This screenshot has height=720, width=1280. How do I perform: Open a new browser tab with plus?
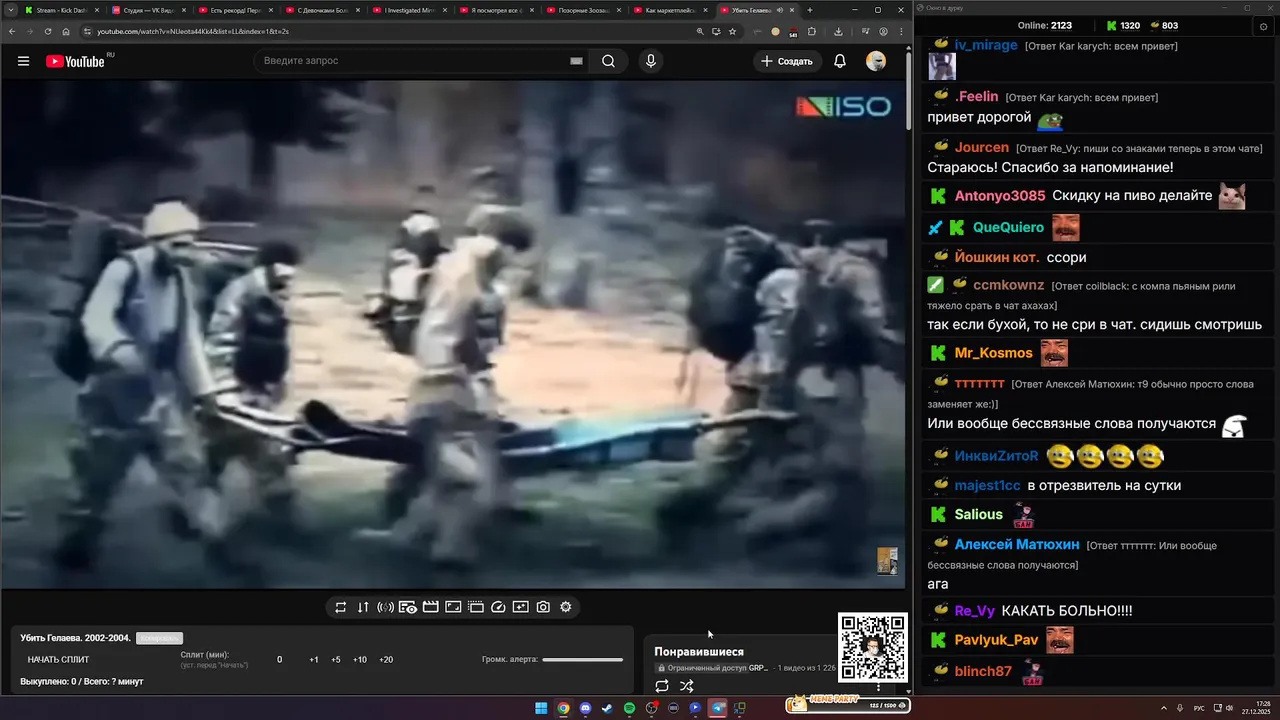click(x=810, y=10)
